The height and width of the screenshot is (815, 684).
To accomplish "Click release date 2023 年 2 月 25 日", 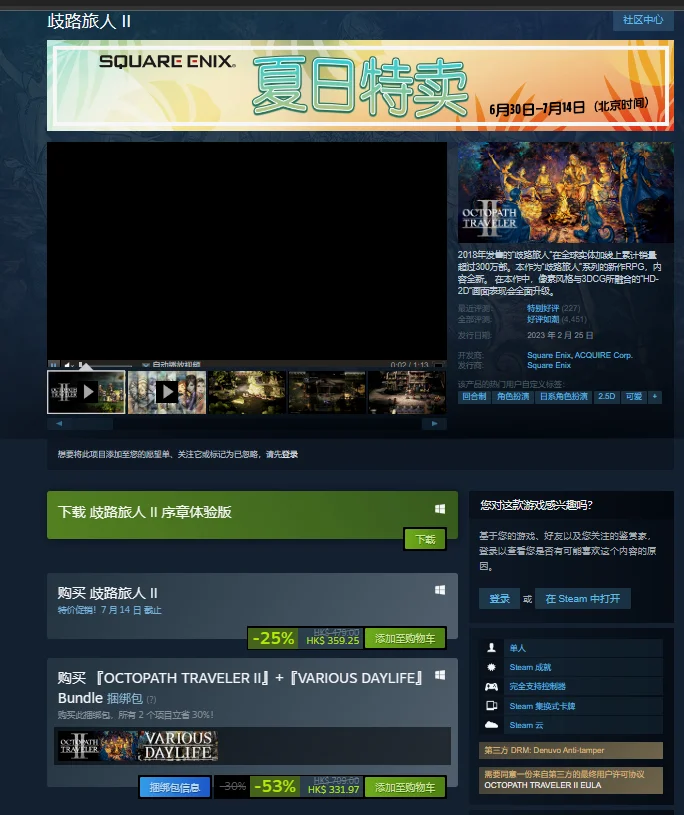I will point(560,335).
